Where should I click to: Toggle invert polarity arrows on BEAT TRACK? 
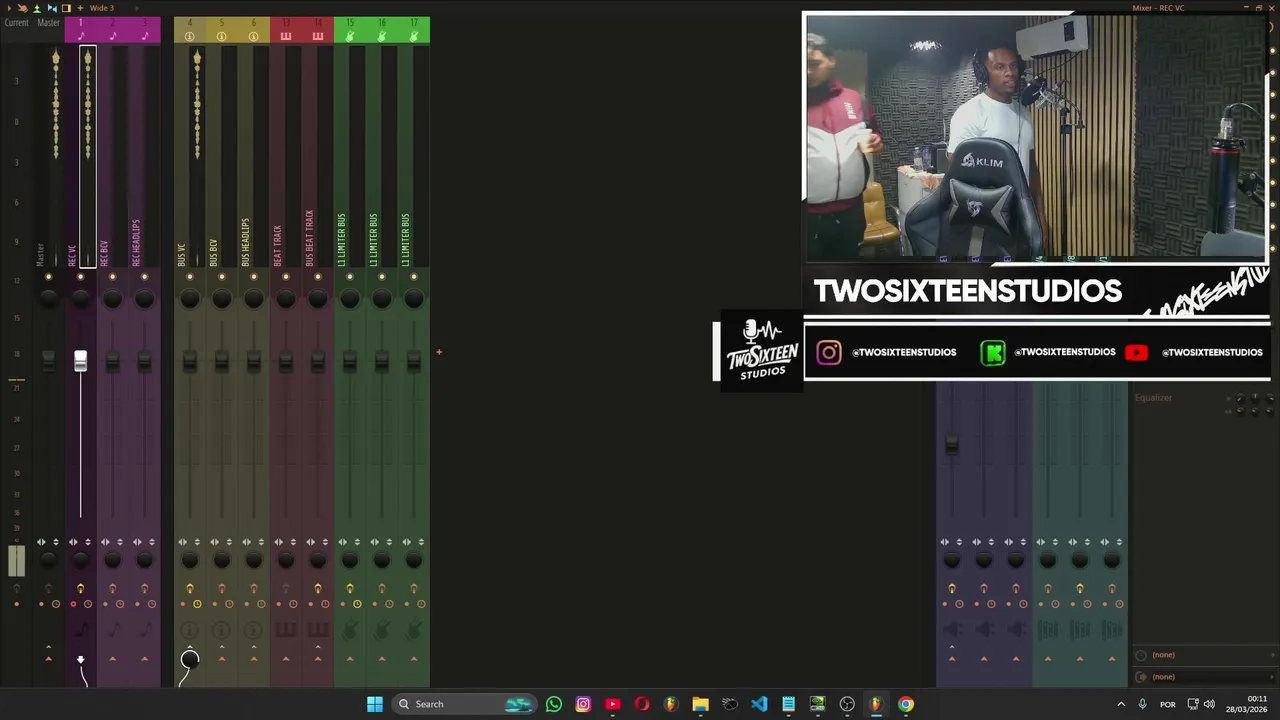pos(293,542)
